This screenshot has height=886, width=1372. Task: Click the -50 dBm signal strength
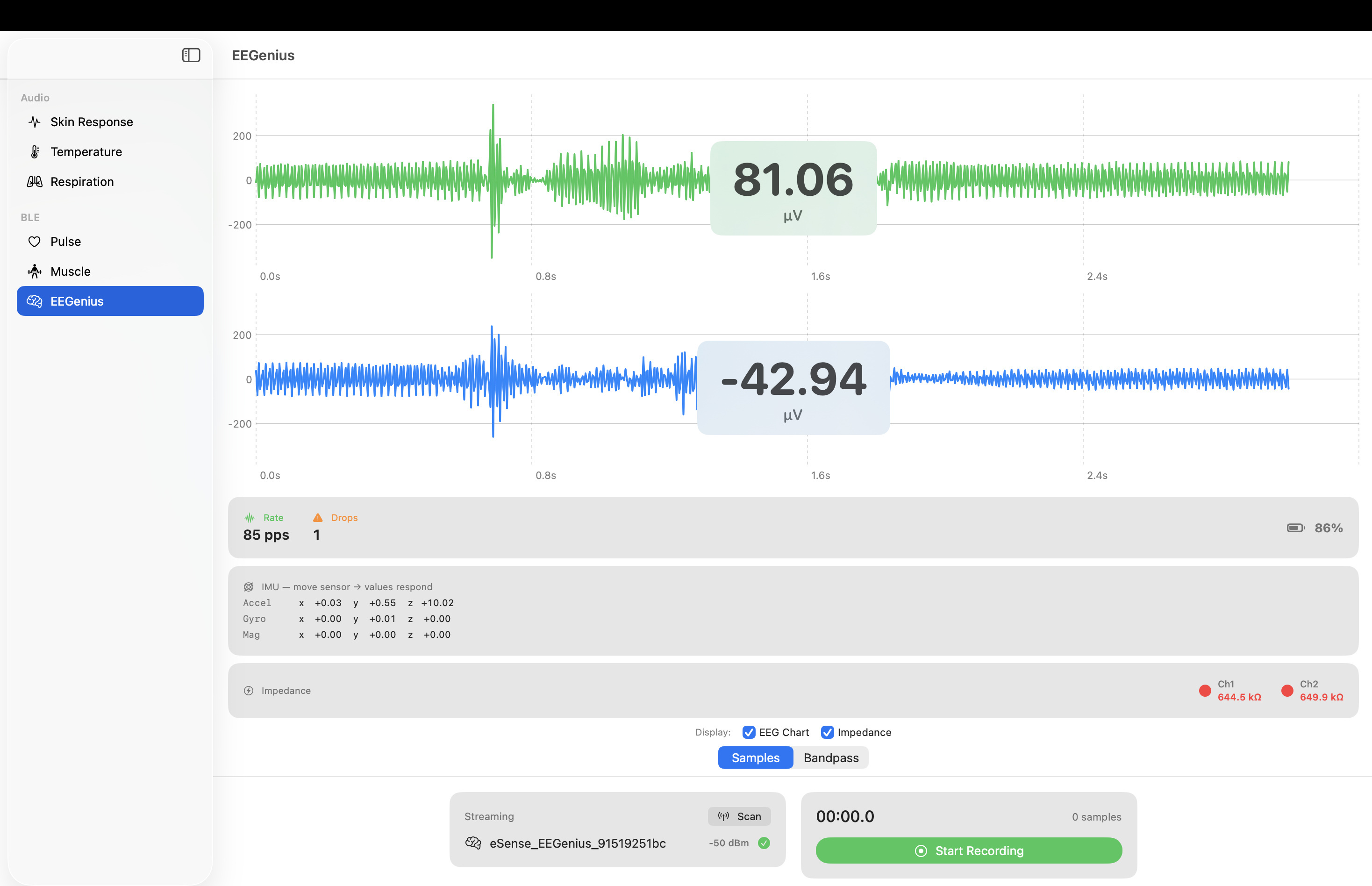click(x=729, y=843)
